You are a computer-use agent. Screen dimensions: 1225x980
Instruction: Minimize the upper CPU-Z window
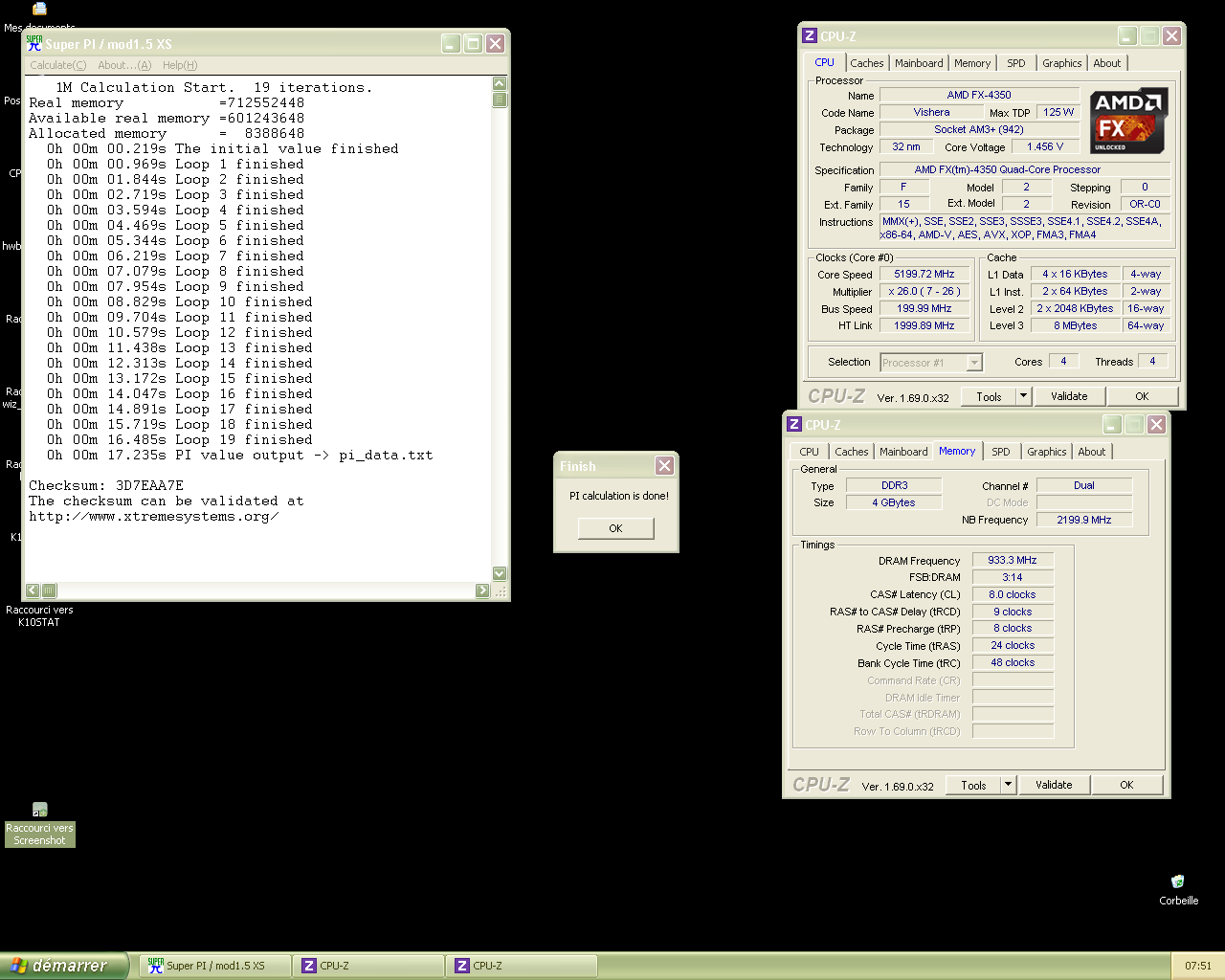pyautogui.click(x=1127, y=35)
